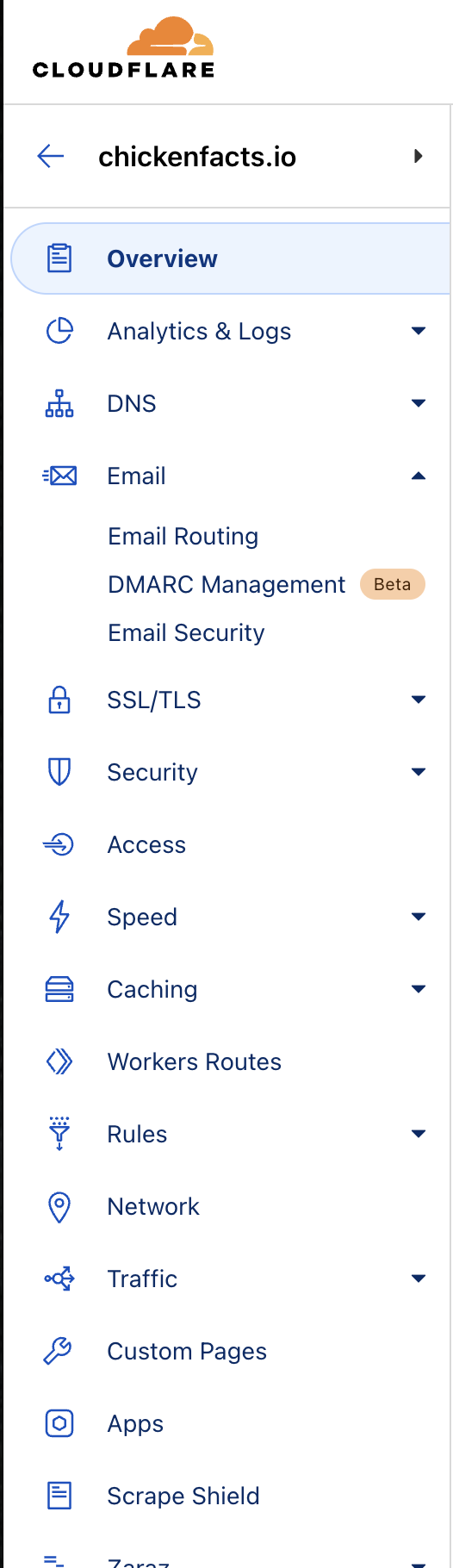Click the Access arrow-circle icon
Screen dimensions: 453x1568
(59, 844)
